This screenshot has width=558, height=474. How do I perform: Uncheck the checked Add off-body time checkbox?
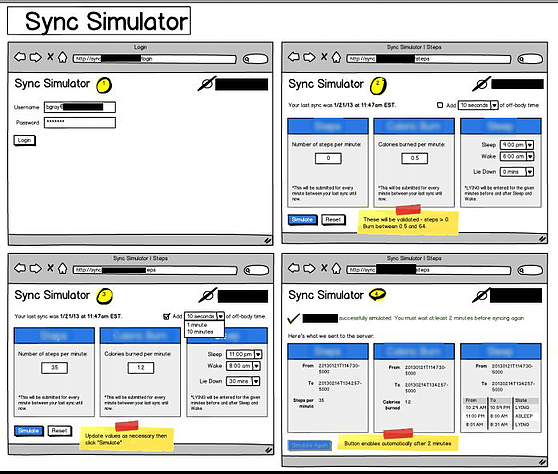pos(166,316)
